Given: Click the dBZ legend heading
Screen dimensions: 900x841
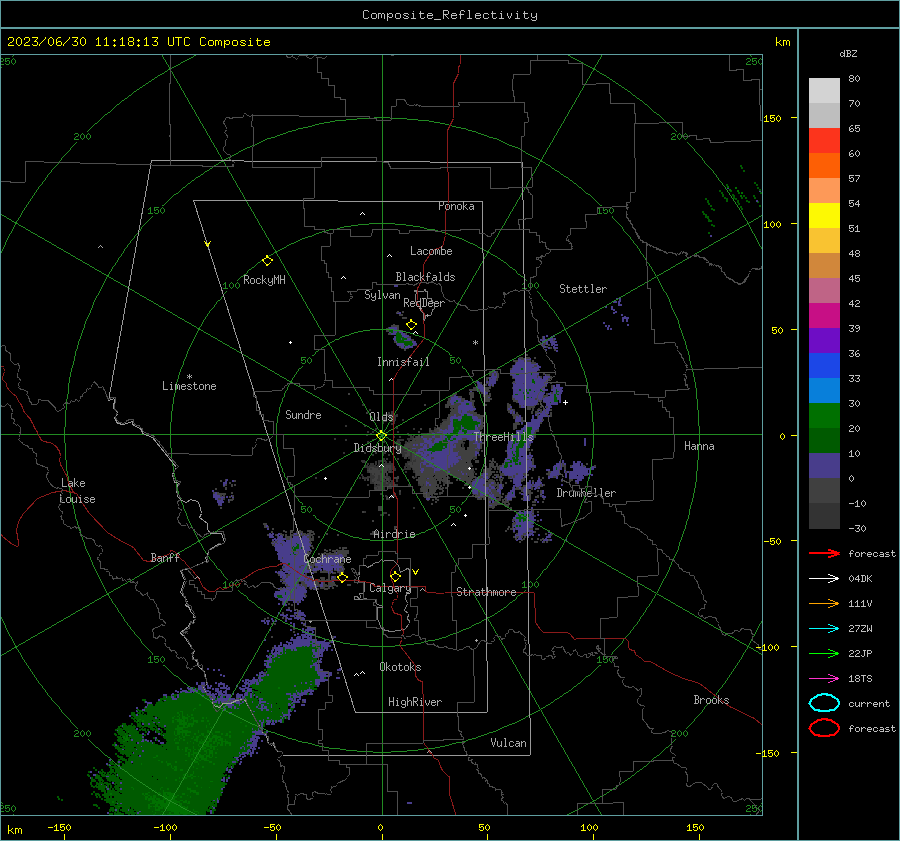Looking at the screenshot, I should (848, 53).
